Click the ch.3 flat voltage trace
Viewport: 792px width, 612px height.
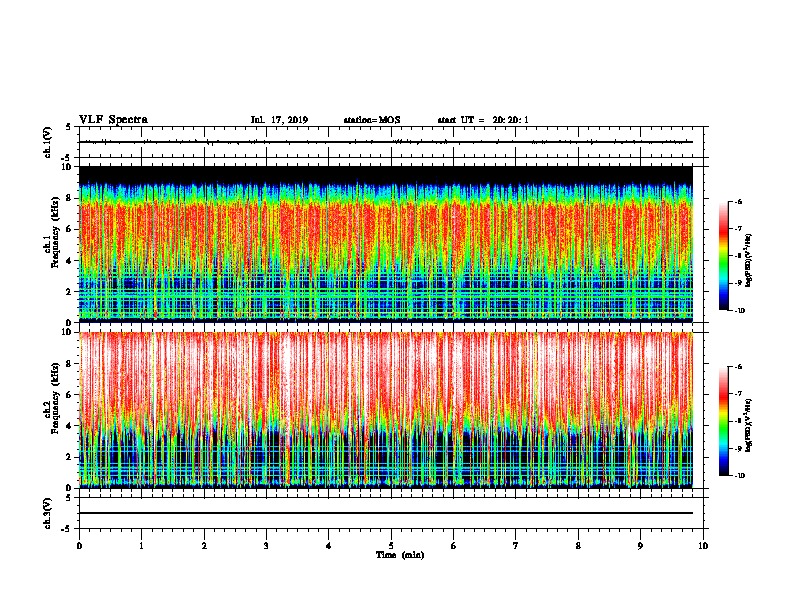tap(386, 513)
